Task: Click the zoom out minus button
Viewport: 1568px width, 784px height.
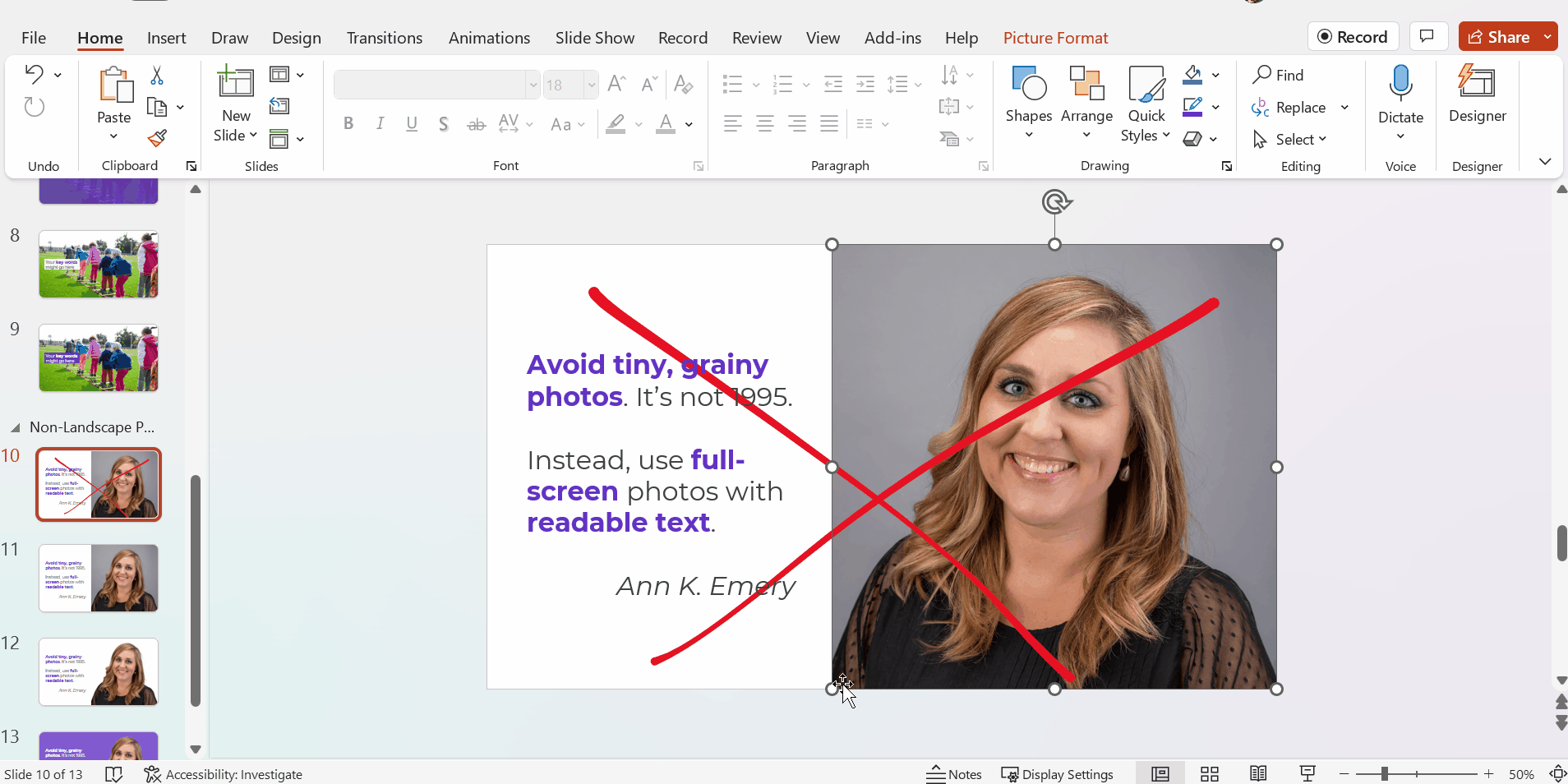Action: (x=1344, y=774)
